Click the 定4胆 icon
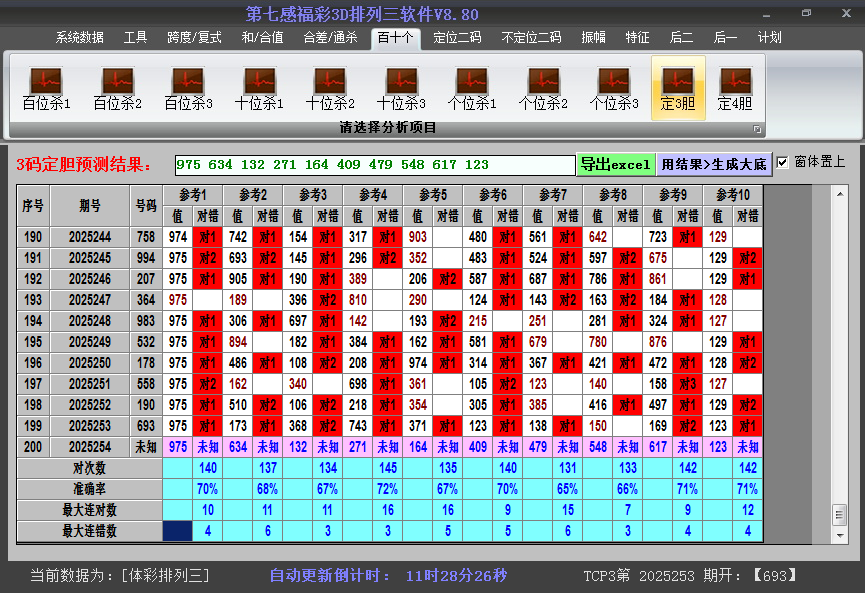Viewport: 865px width, 593px height. (735, 88)
